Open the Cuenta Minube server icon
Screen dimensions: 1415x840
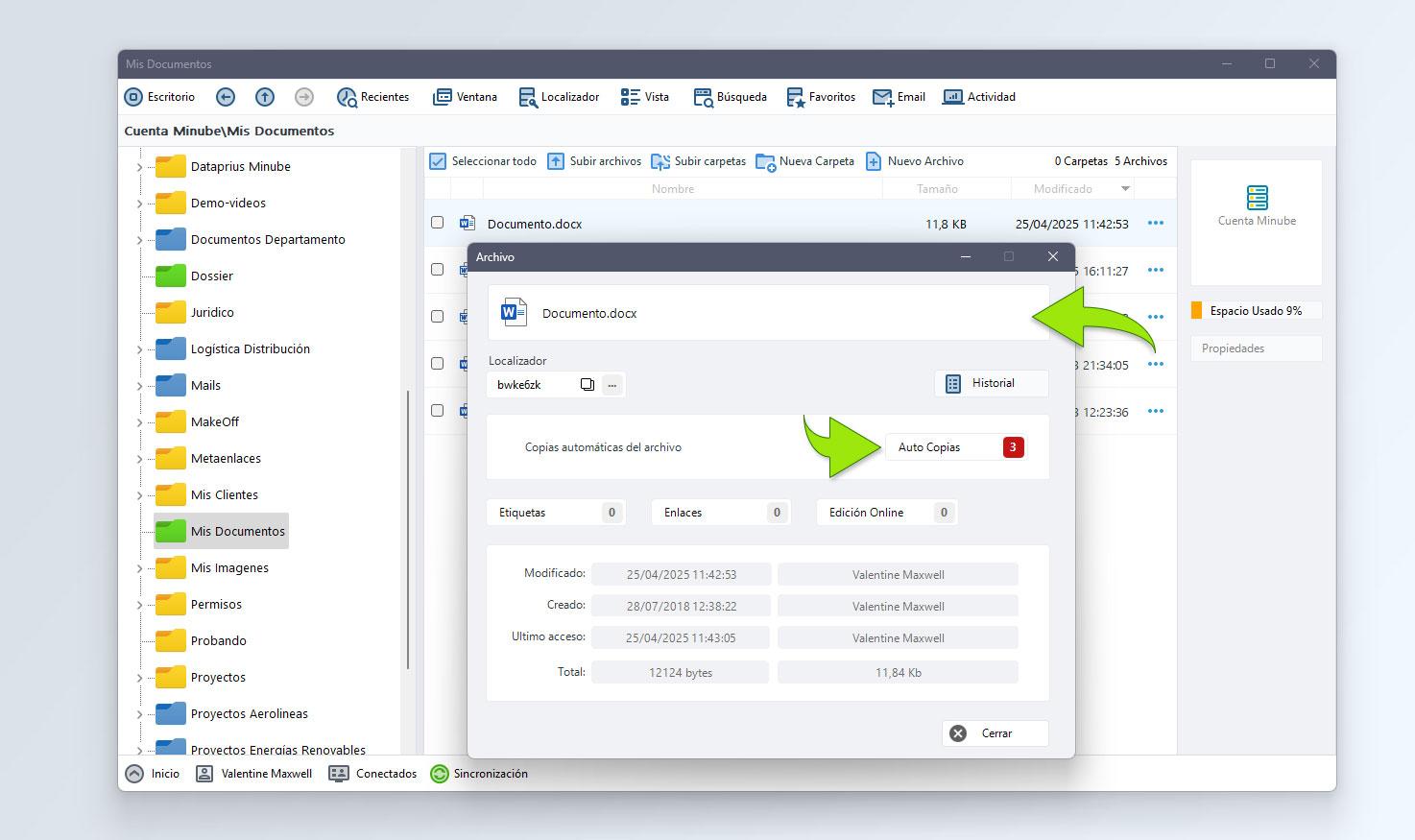(1257, 198)
